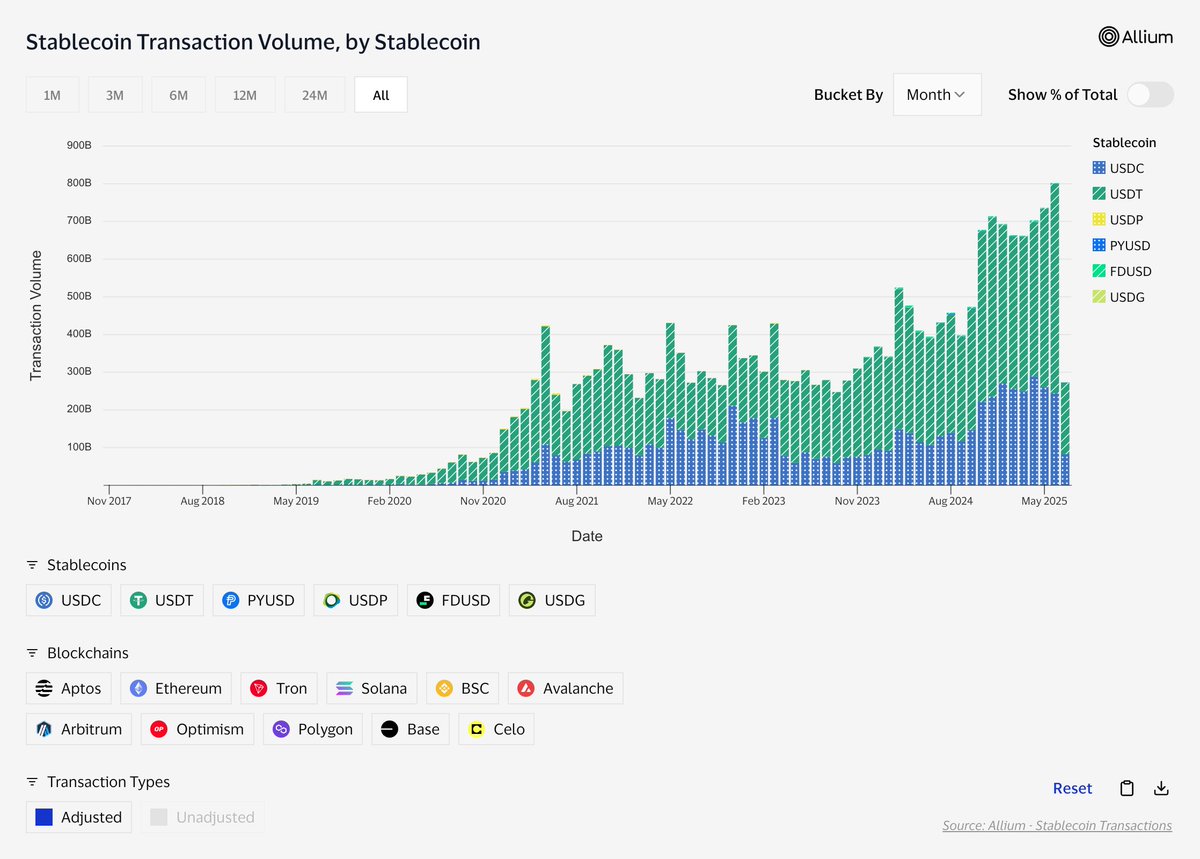Toggle the Polygon blockchain filter chip
The width and height of the screenshot is (1200, 859).
(313, 729)
